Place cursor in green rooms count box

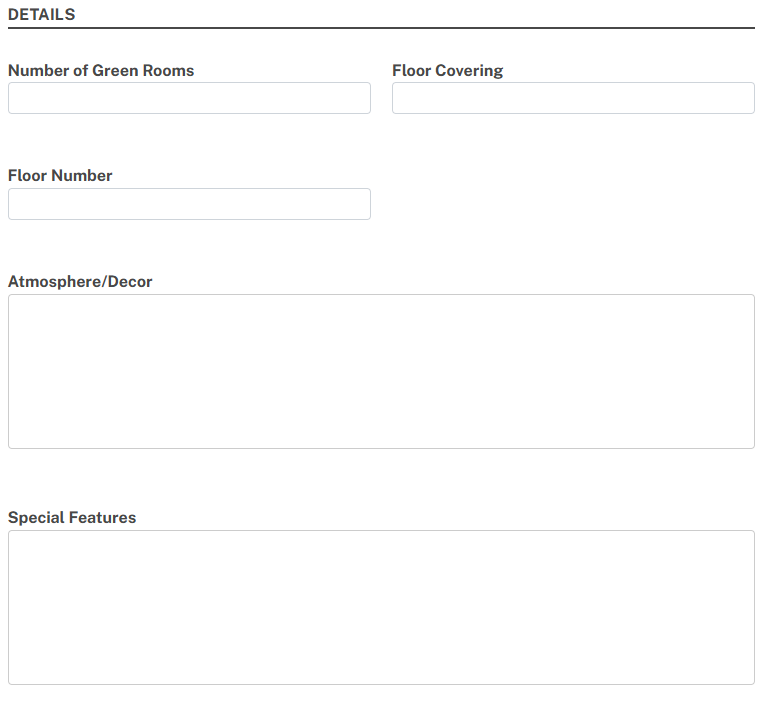tap(189, 98)
